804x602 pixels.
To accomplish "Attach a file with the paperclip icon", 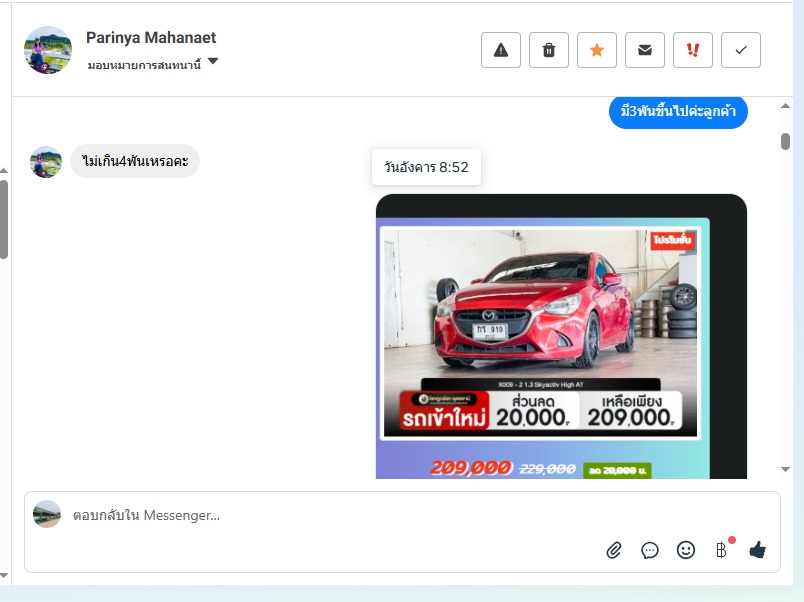I will click(x=614, y=550).
